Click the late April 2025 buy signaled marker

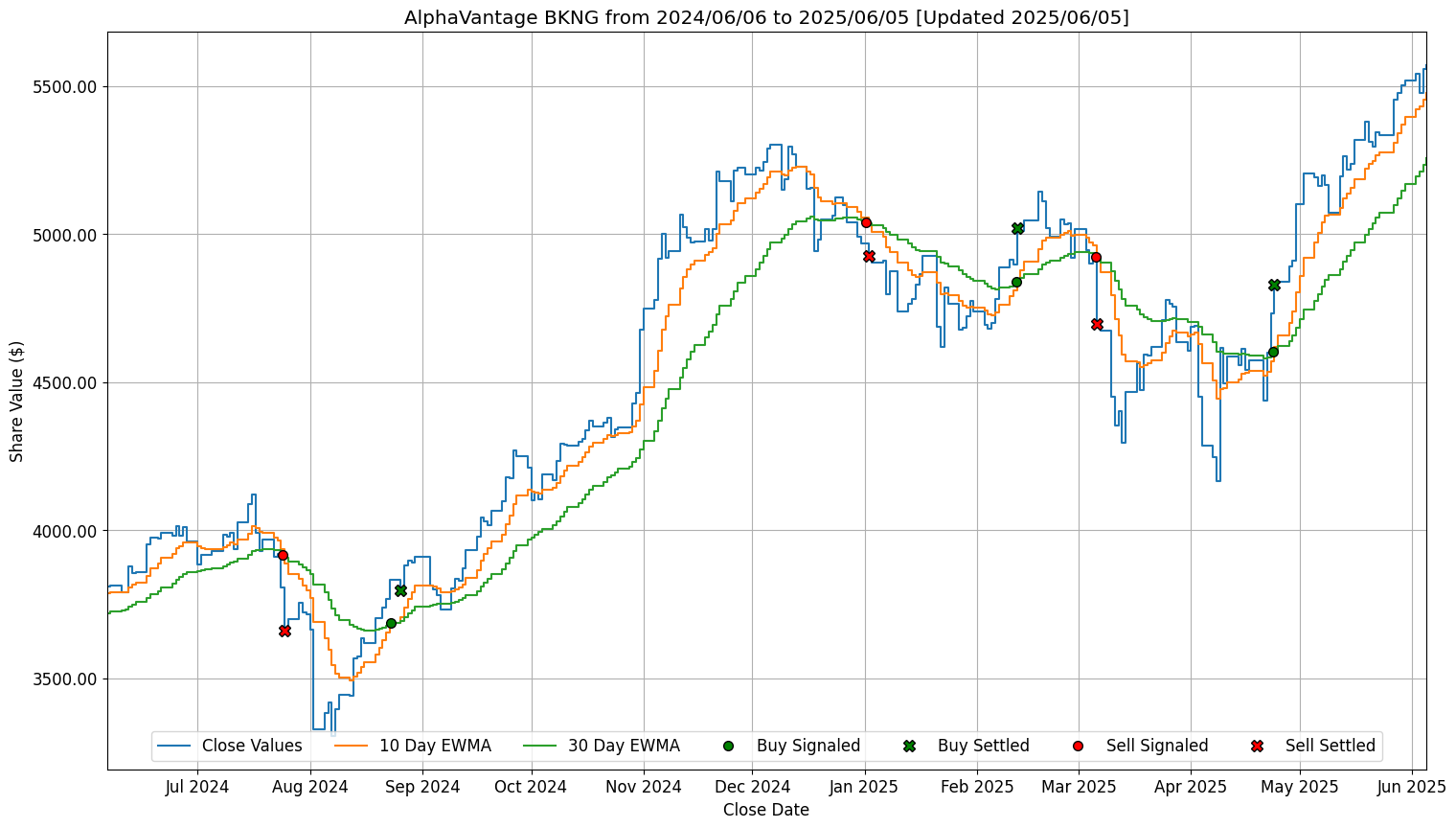coord(1273,352)
